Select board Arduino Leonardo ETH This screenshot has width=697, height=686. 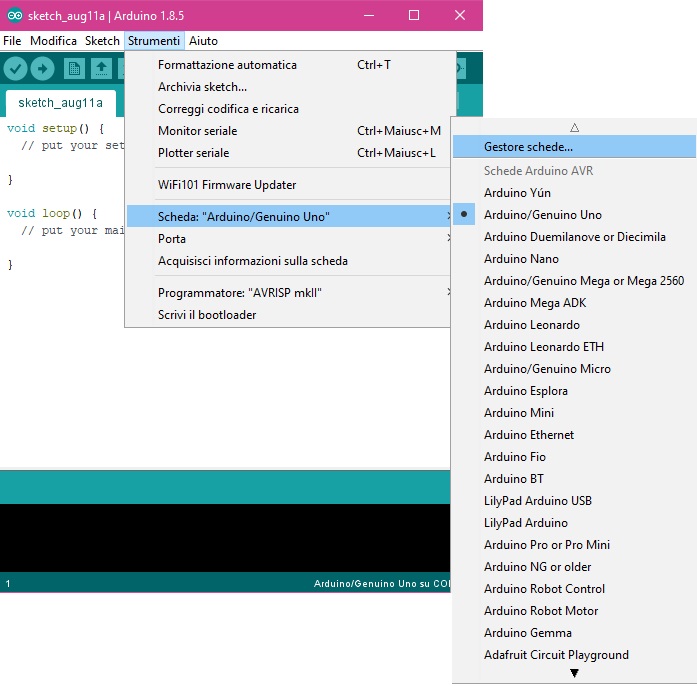574,347
